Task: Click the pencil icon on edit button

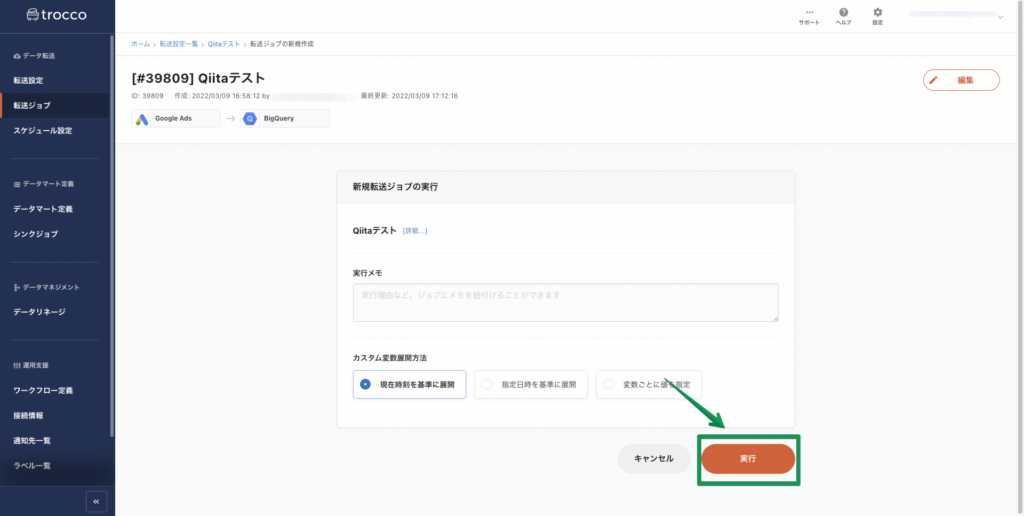Action: tap(934, 80)
